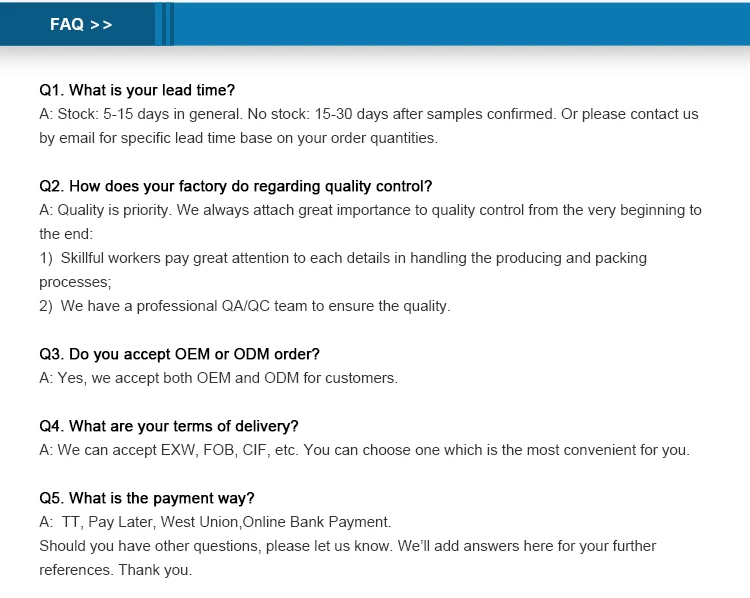Select point 1 about skillful workers
This screenshot has height=598, width=750.
click(x=343, y=258)
